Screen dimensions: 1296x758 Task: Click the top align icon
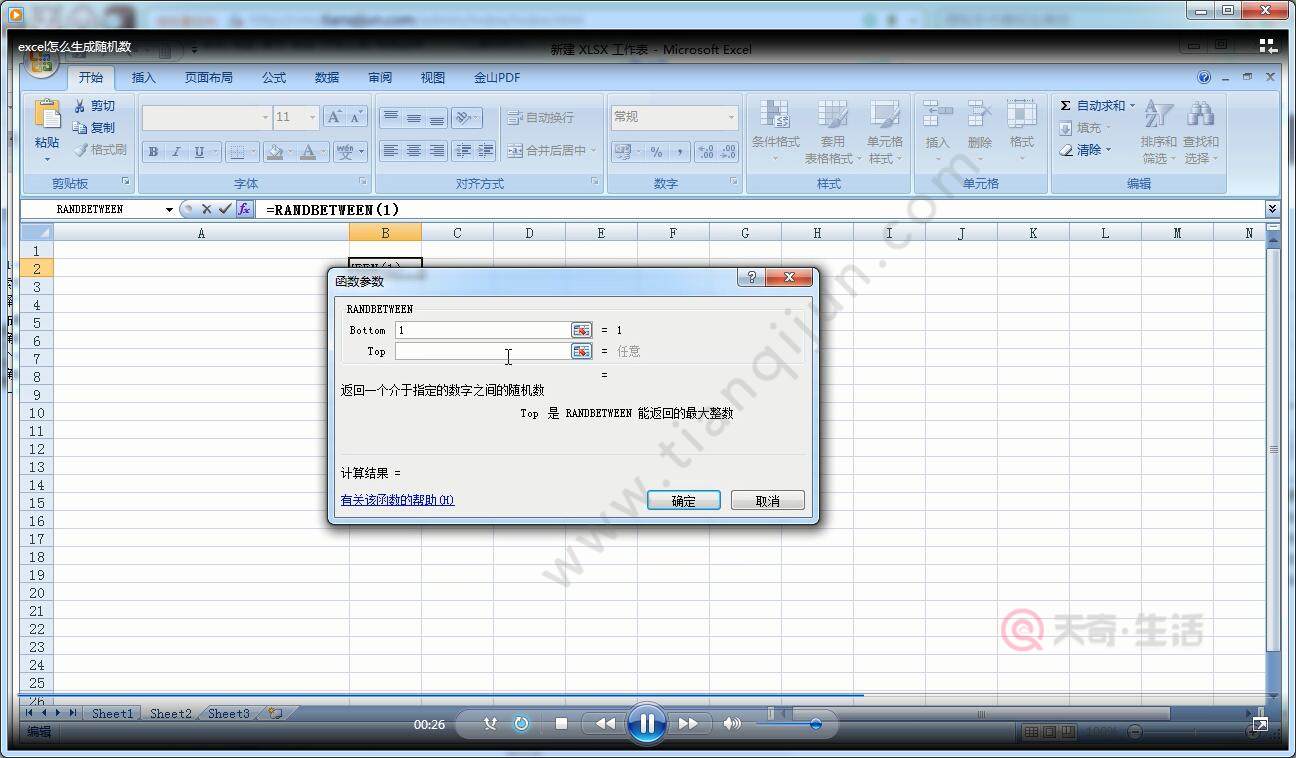pos(390,118)
